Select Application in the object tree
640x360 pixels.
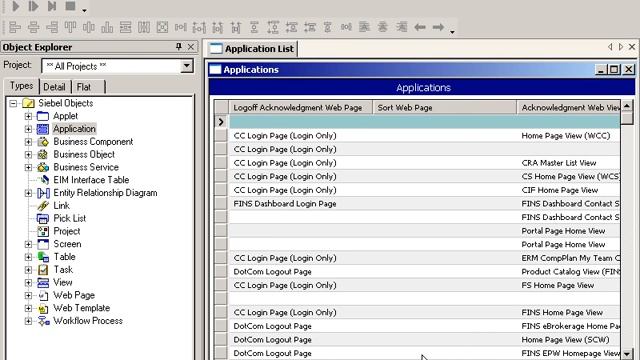click(74, 129)
